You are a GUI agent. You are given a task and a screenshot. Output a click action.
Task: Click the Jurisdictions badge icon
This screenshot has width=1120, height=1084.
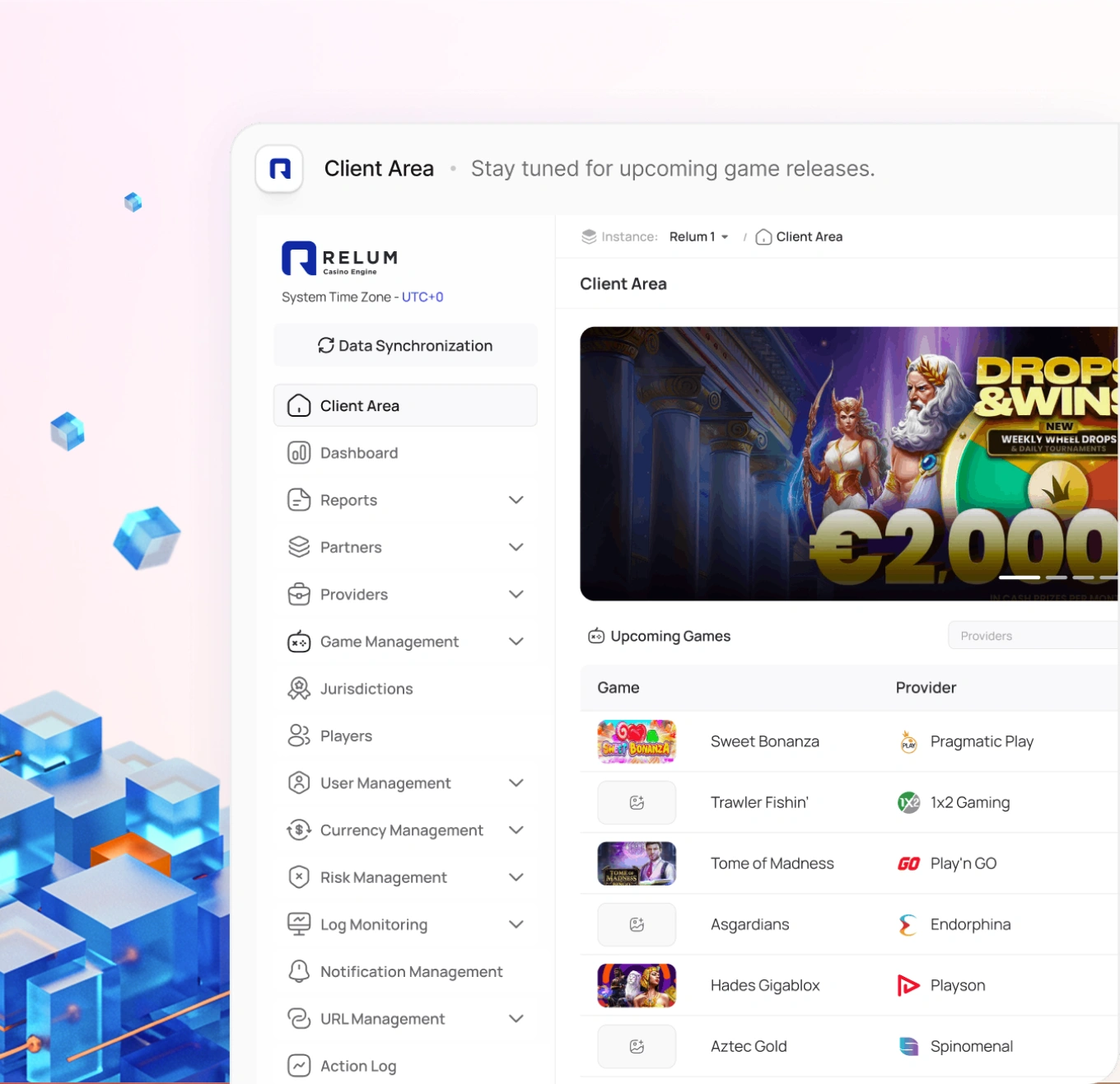299,689
